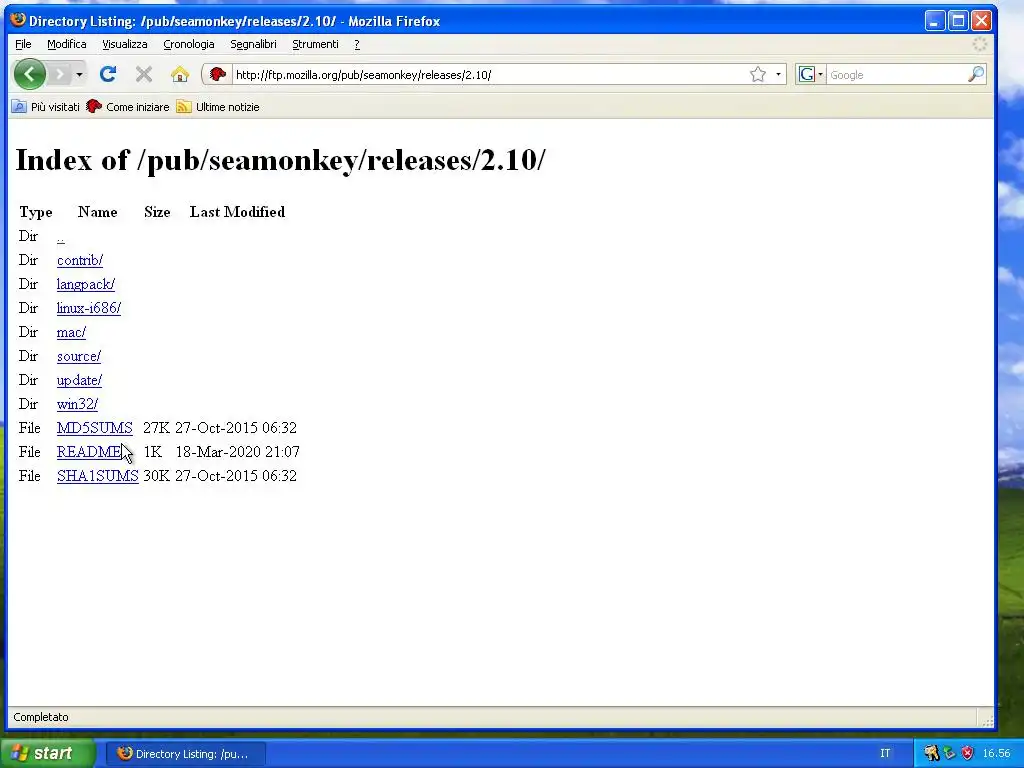The height and width of the screenshot is (768, 1024).
Task: Click the first system tray icon
Action: pyautogui.click(x=931, y=753)
